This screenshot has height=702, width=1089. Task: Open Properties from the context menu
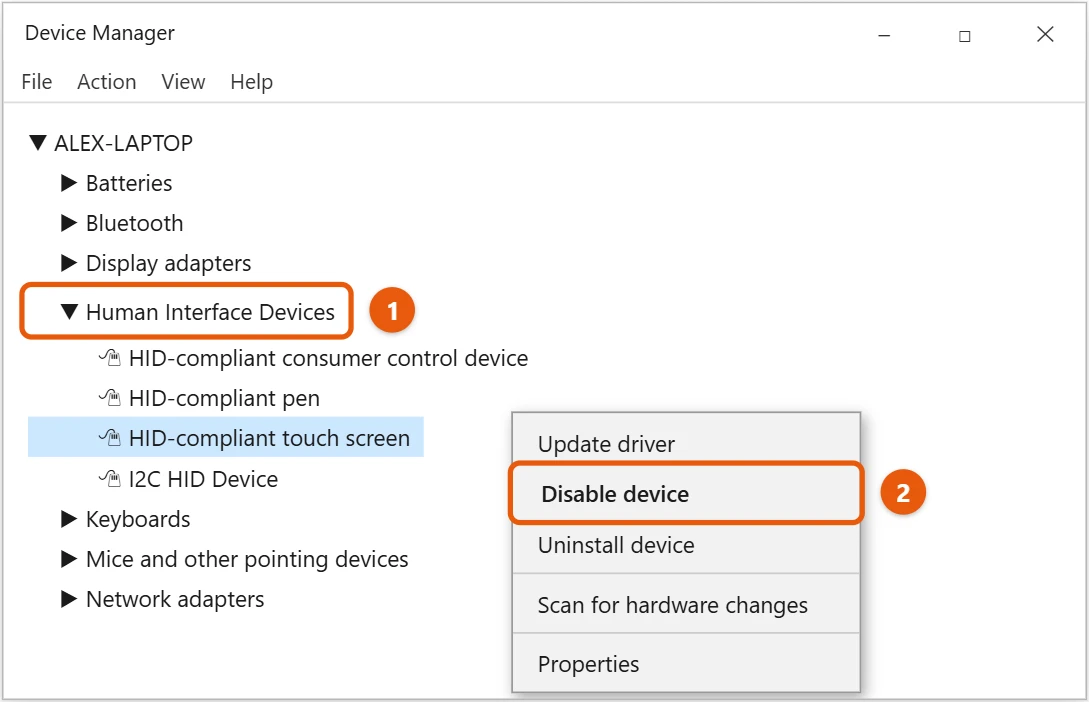(x=685, y=665)
